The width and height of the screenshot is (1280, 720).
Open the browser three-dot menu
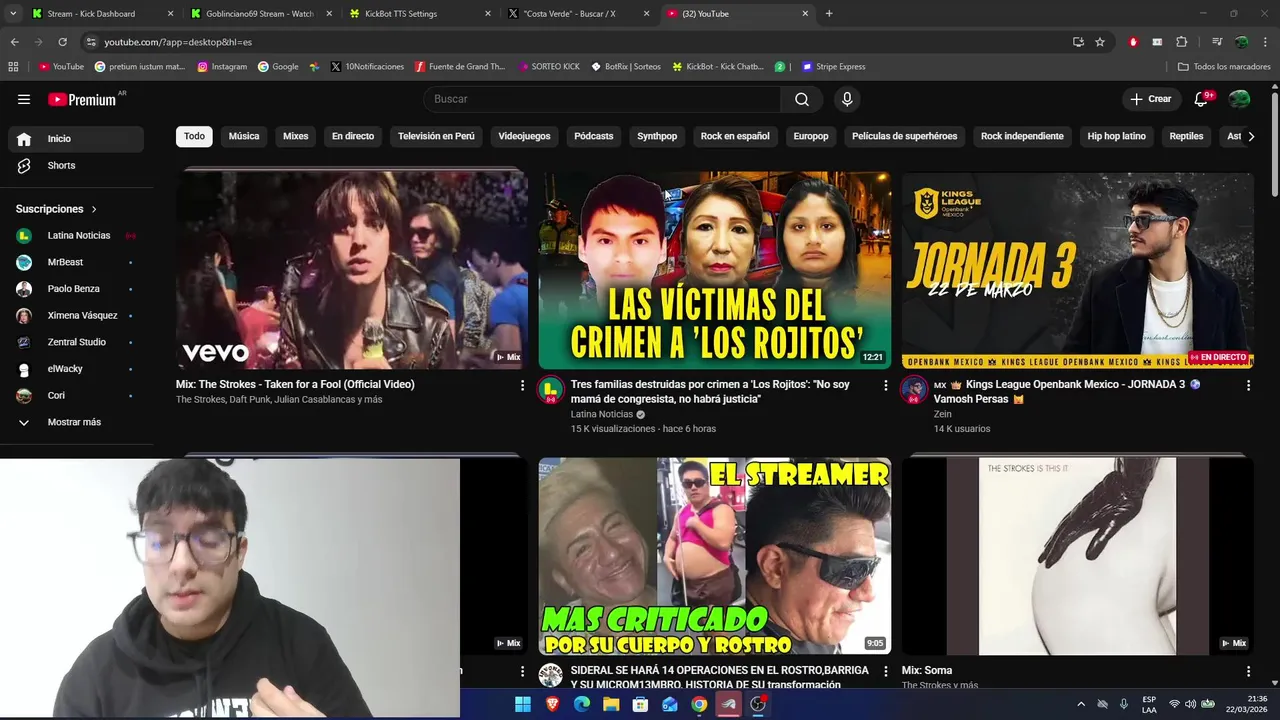coord(1266,42)
